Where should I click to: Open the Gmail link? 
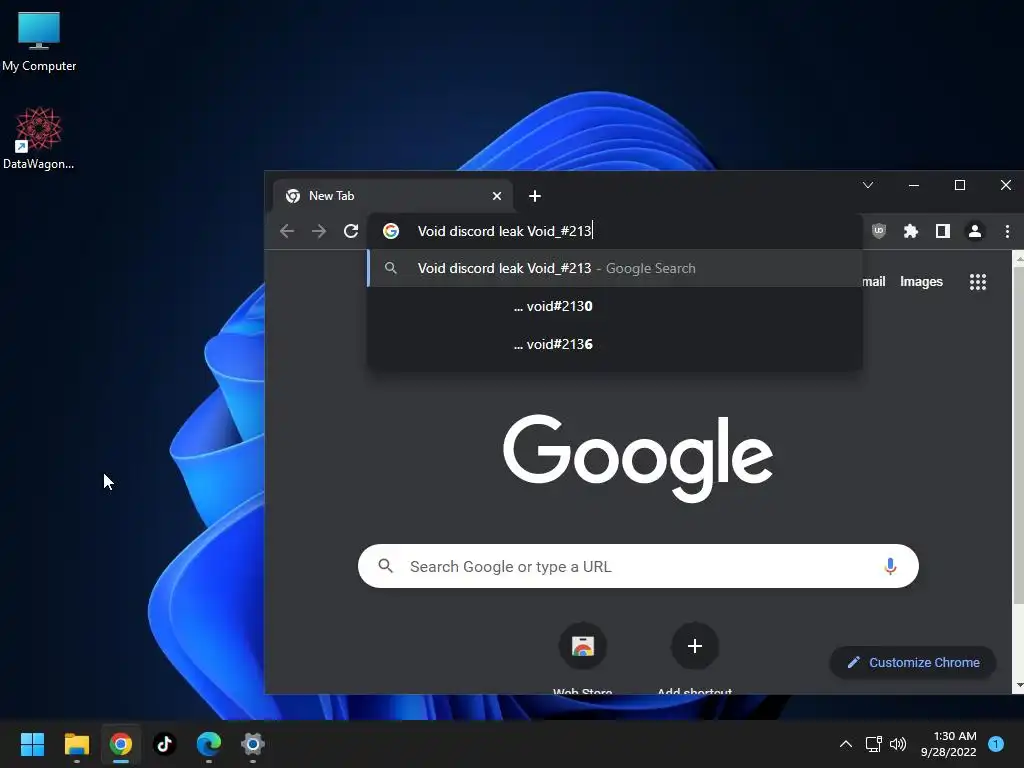click(x=874, y=282)
